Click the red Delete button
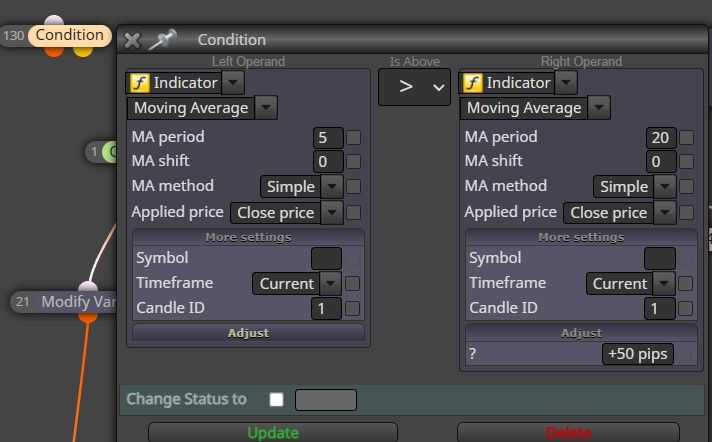712x442 pixels. click(x=569, y=432)
